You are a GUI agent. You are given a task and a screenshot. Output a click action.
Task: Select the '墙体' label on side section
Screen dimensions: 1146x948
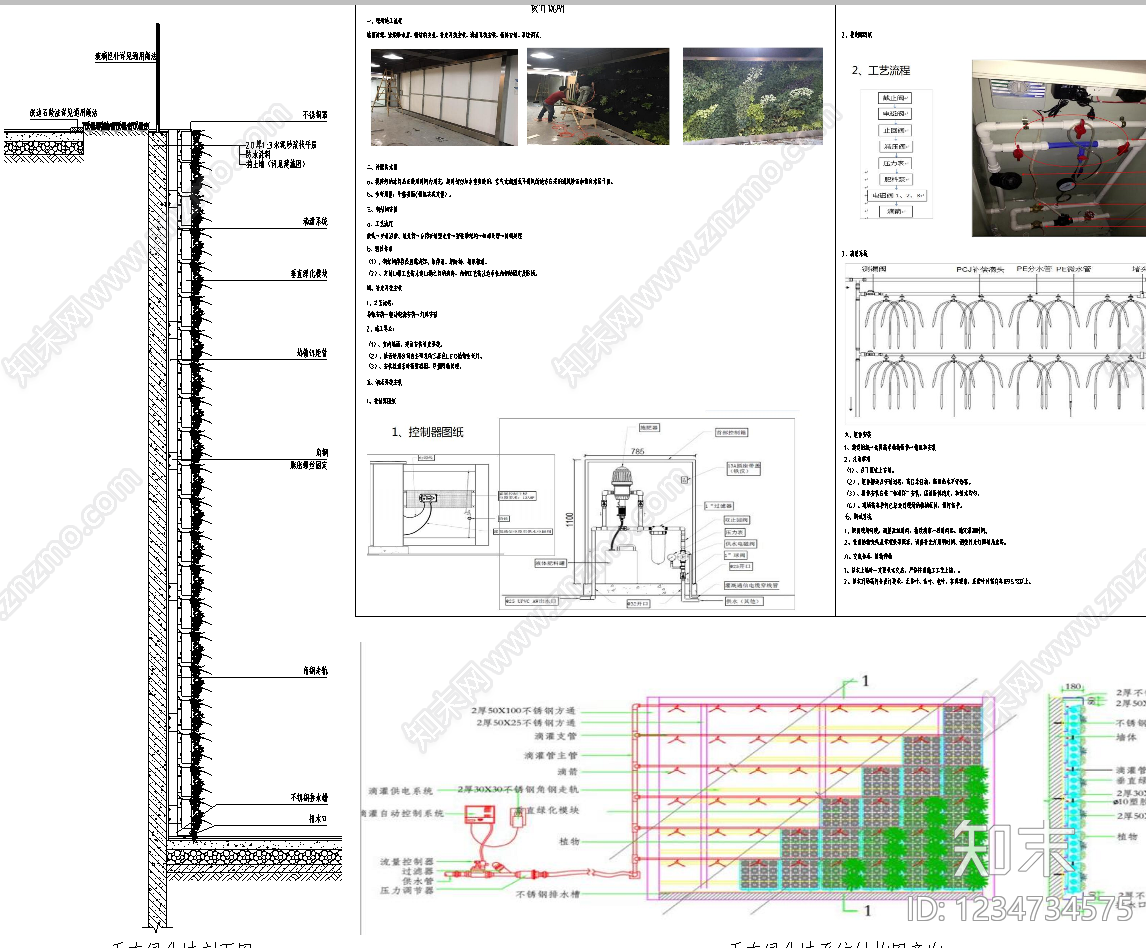click(1126, 737)
